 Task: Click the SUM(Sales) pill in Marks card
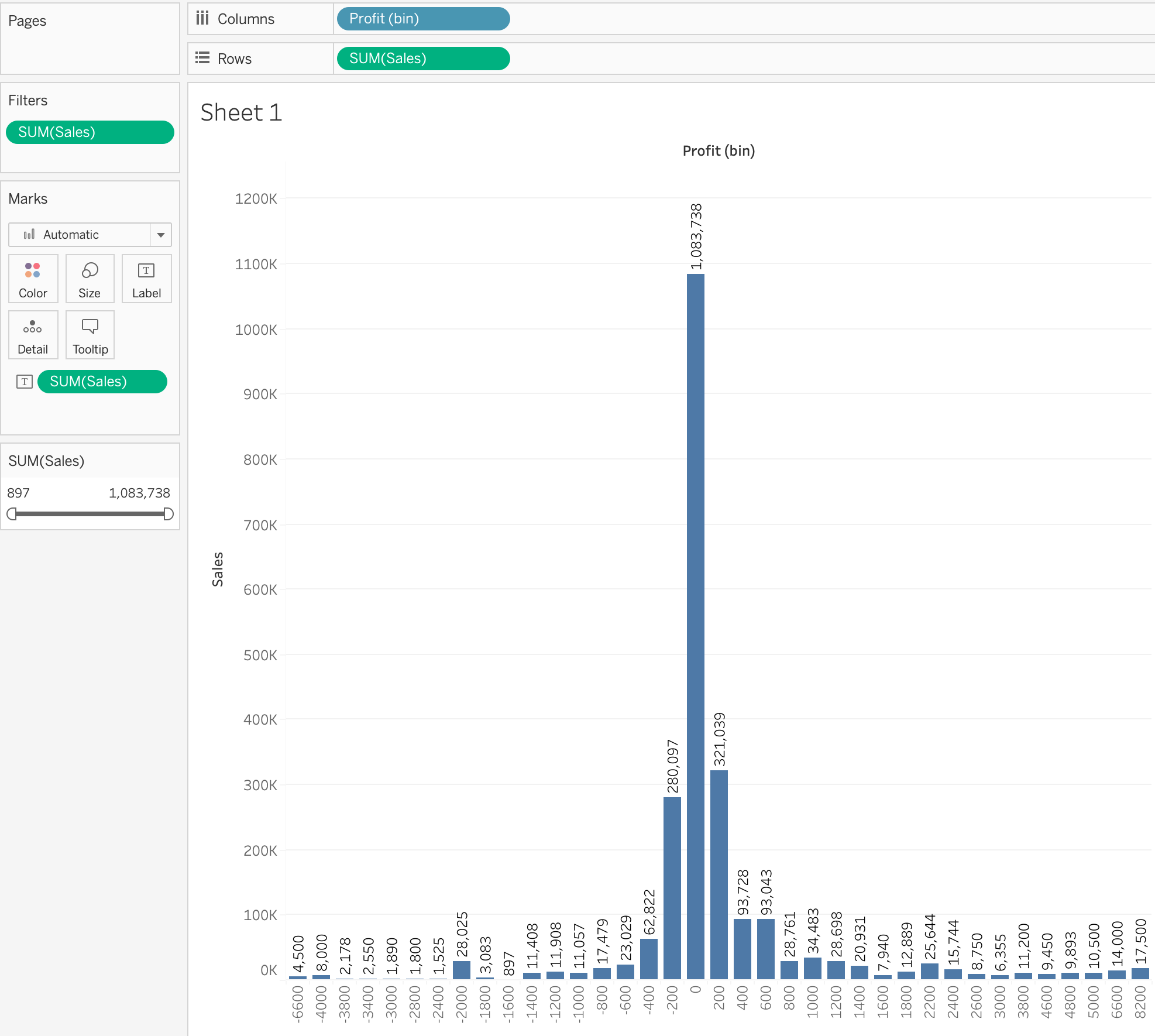102,381
